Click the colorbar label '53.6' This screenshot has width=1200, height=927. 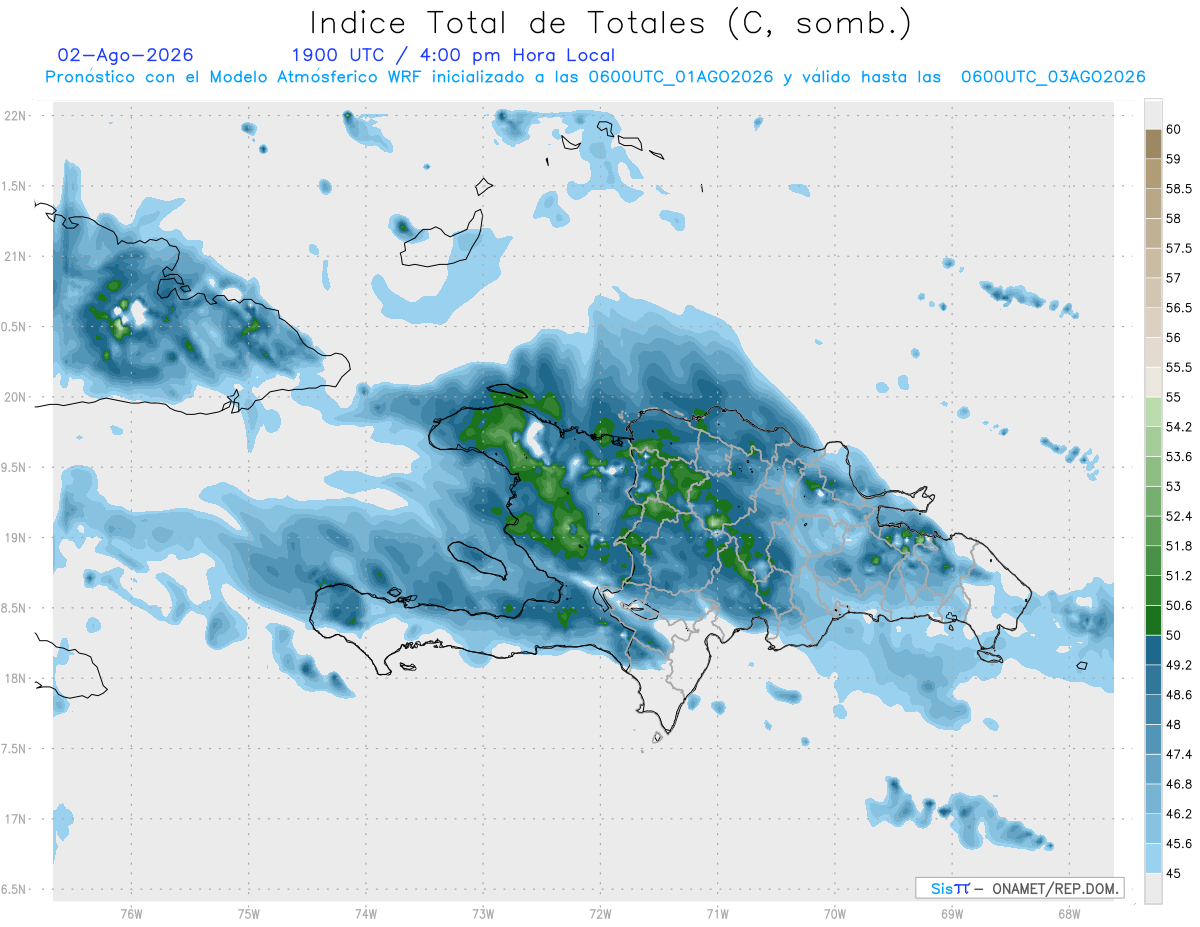click(x=1180, y=456)
